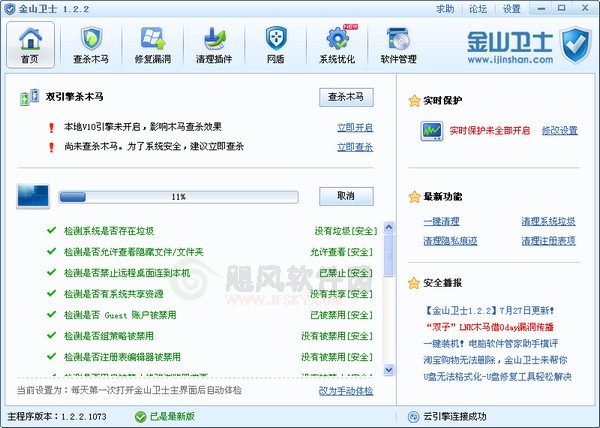Select row 检测是否 Guest 账户被禁用
600x428 pixels.
point(211,315)
